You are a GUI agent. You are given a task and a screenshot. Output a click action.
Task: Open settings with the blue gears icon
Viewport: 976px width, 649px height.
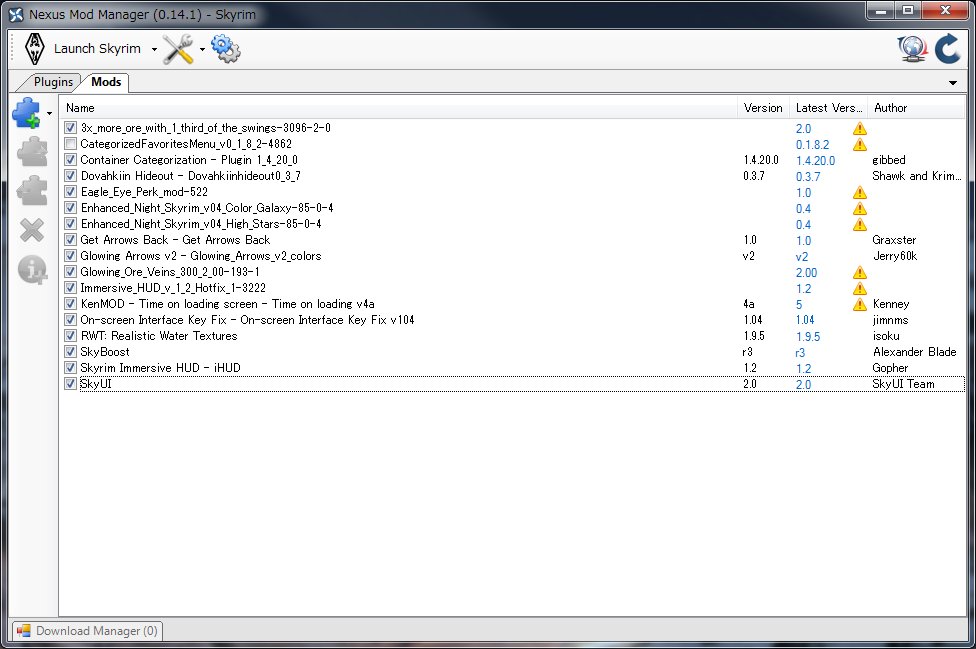[x=225, y=49]
